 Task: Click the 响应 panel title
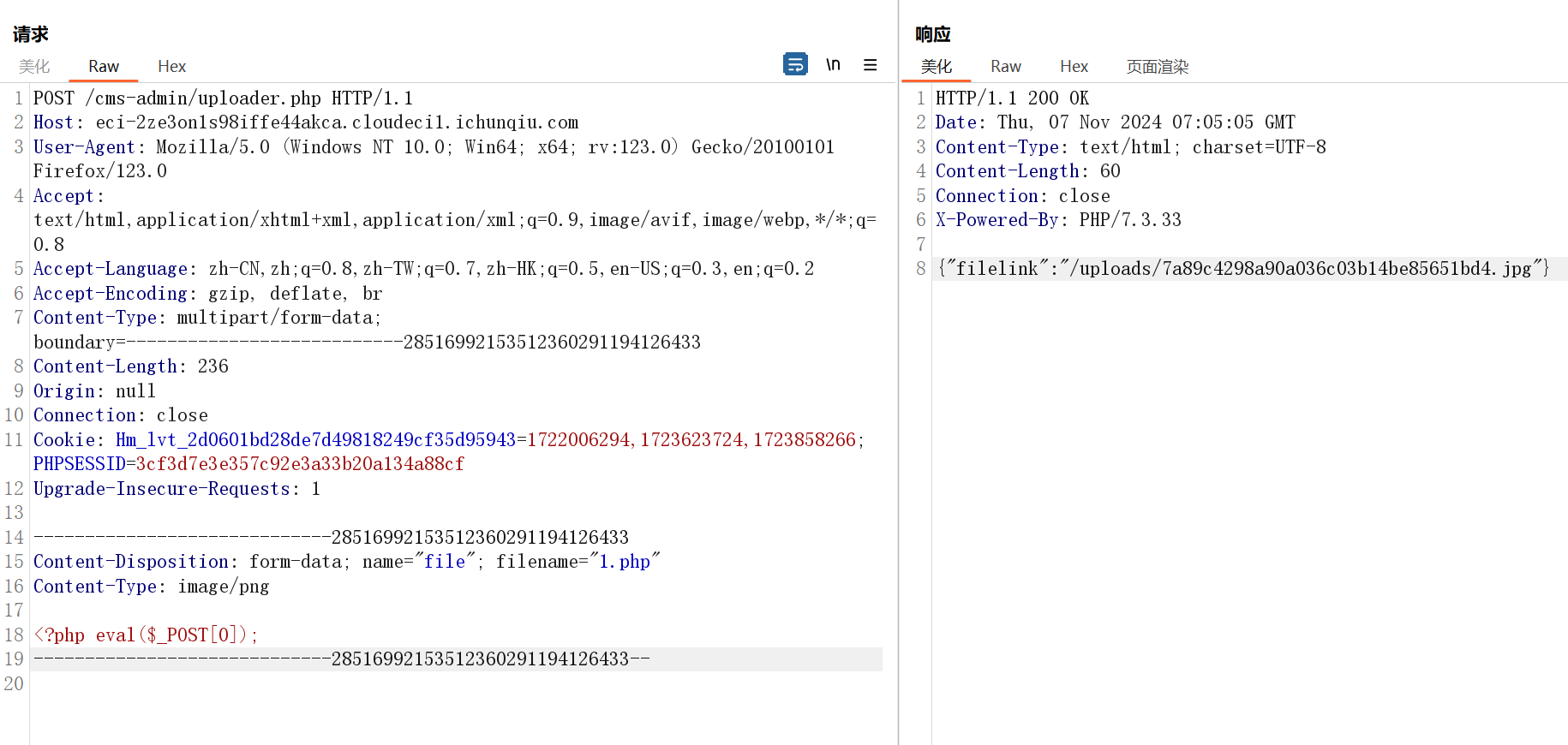(x=933, y=34)
